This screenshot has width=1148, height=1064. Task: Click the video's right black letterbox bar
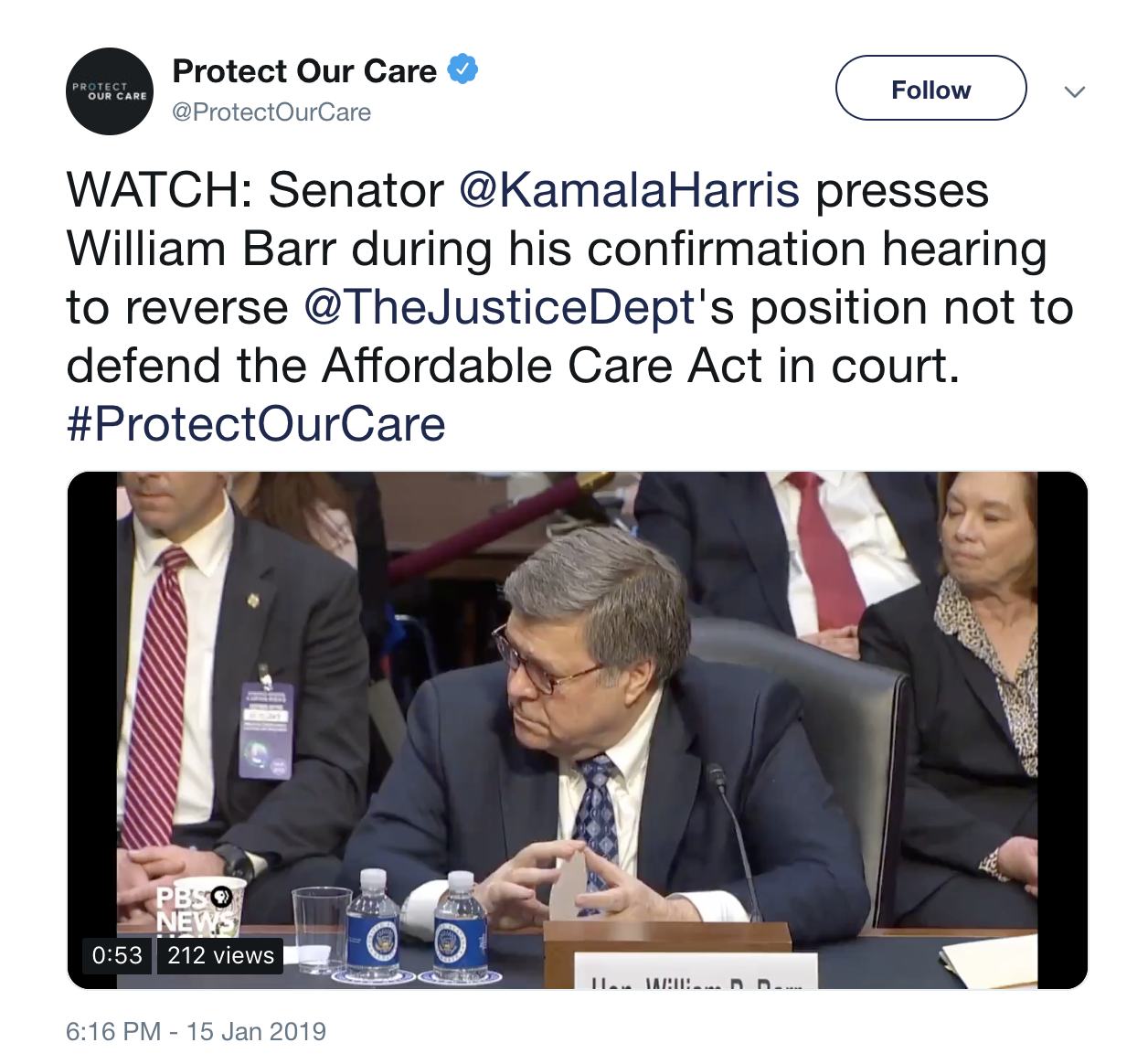click(x=1062, y=730)
